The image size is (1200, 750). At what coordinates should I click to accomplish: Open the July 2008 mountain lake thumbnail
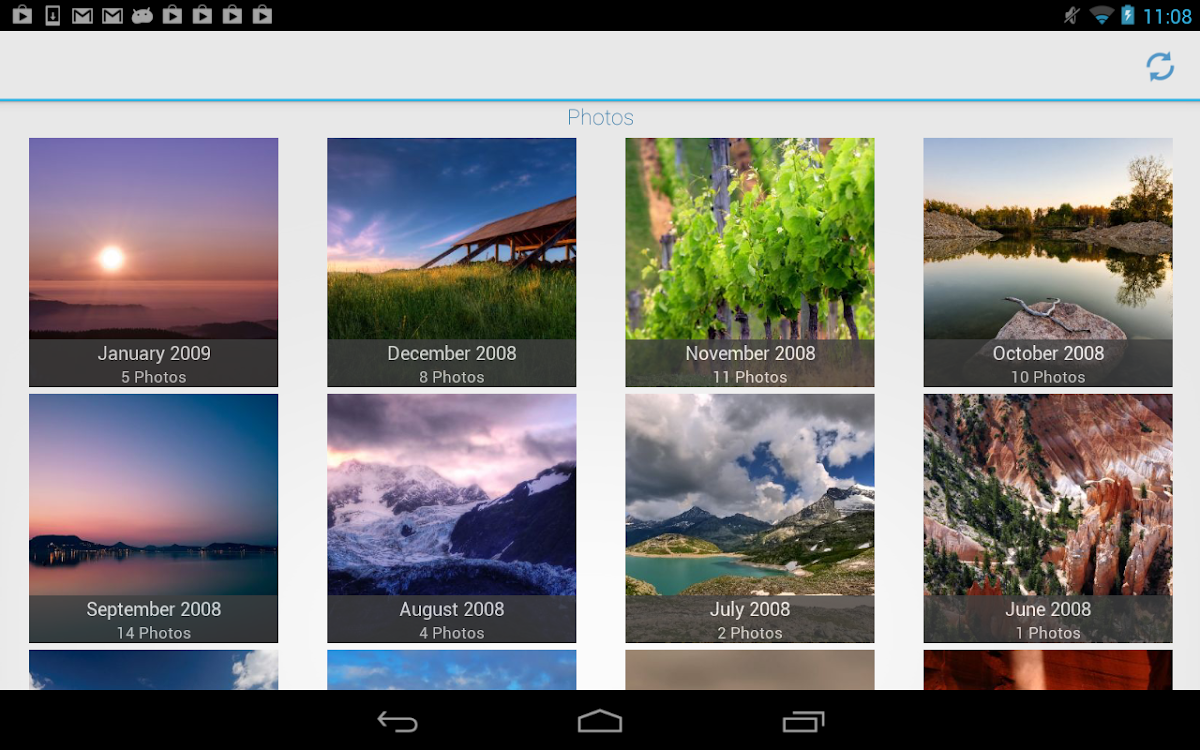click(750, 518)
